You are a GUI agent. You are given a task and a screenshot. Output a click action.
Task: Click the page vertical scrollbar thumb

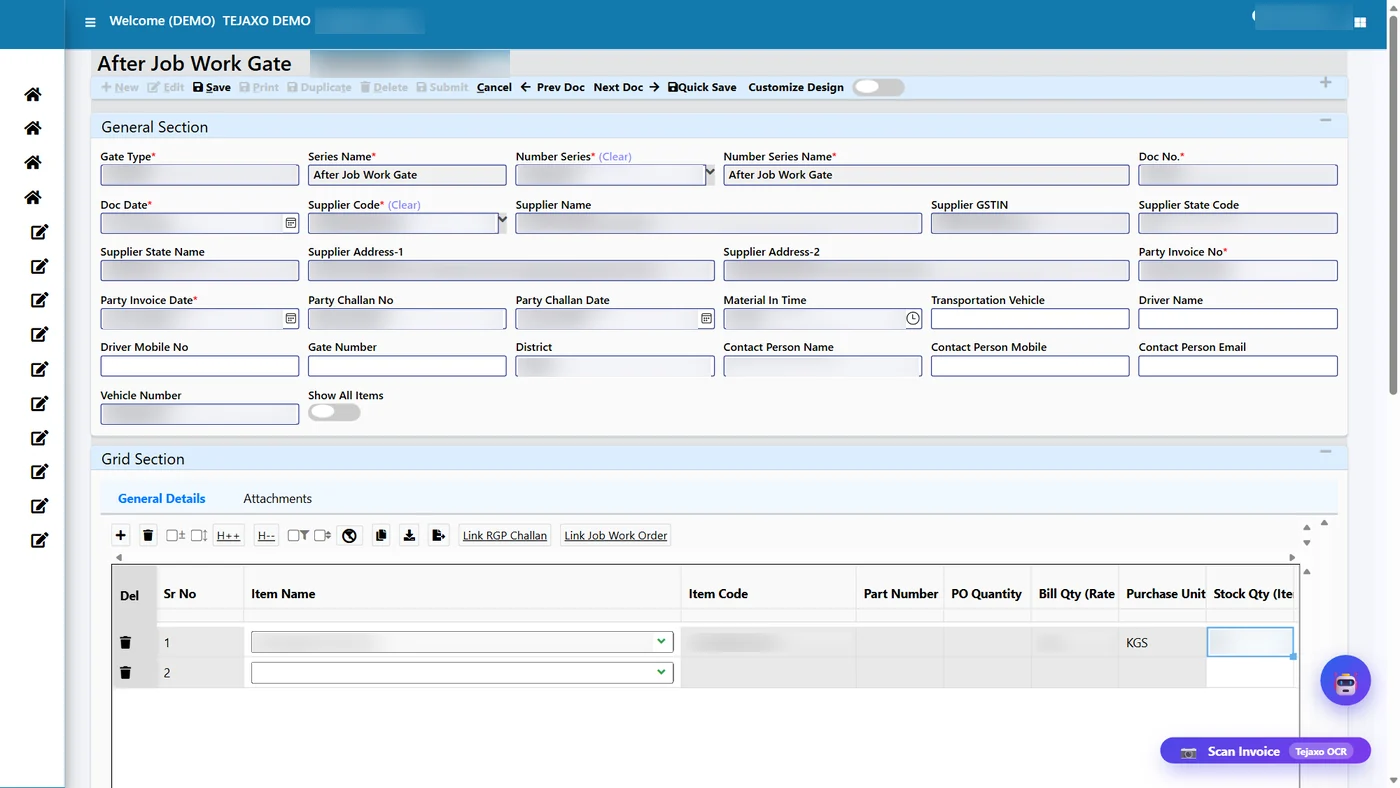(x=1393, y=205)
